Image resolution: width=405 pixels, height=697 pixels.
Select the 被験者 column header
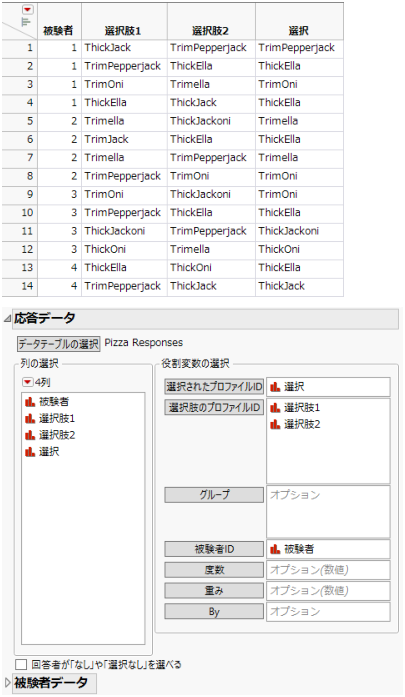click(x=58, y=31)
